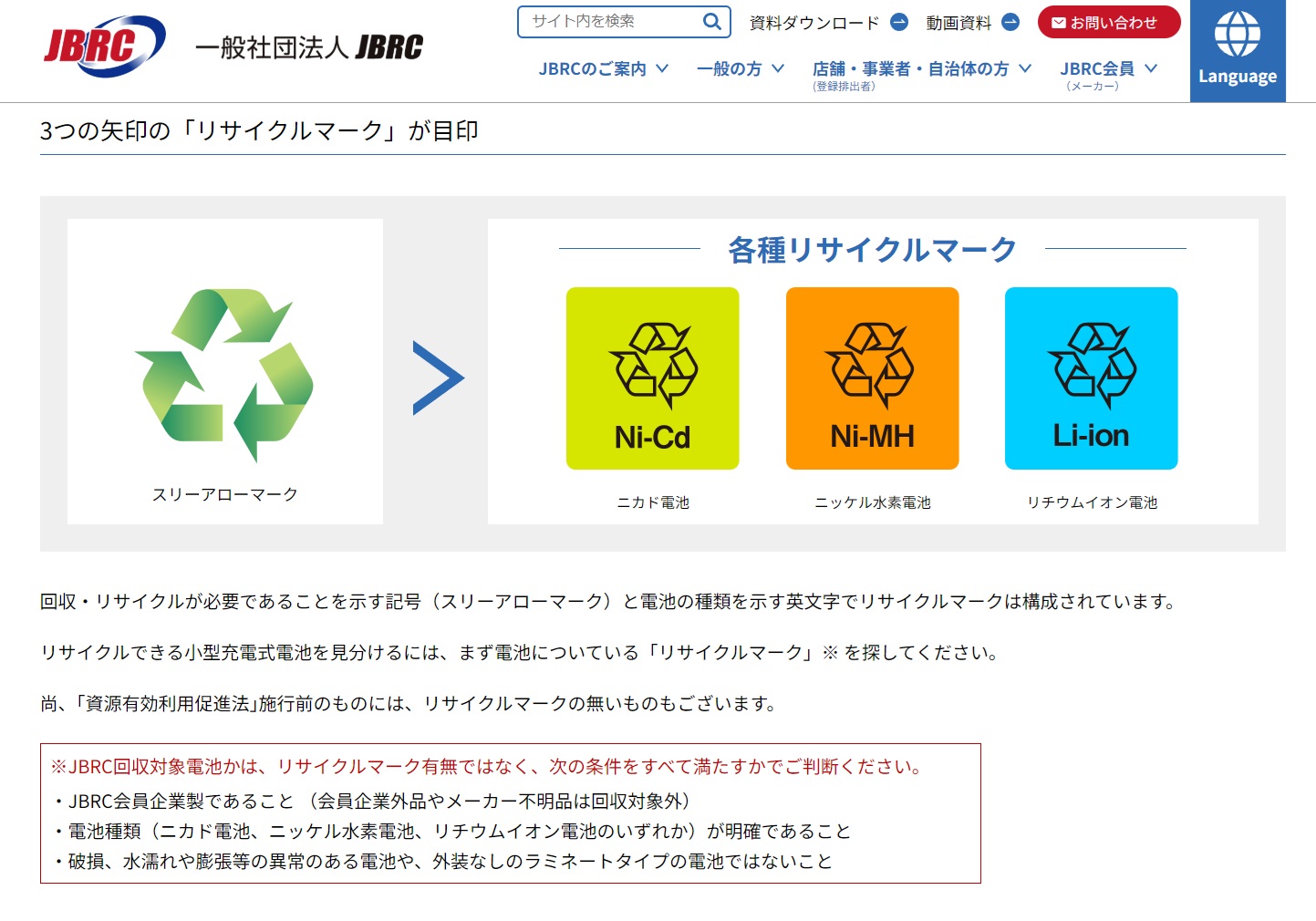Click the JBRC logo in header
Image resolution: width=1316 pixels, height=921 pixels.
pos(104,46)
